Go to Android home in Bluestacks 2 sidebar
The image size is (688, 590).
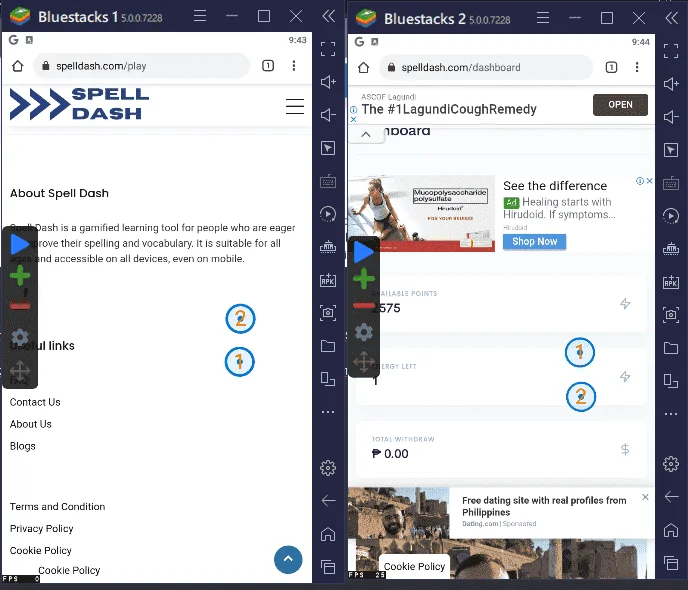coord(671,530)
